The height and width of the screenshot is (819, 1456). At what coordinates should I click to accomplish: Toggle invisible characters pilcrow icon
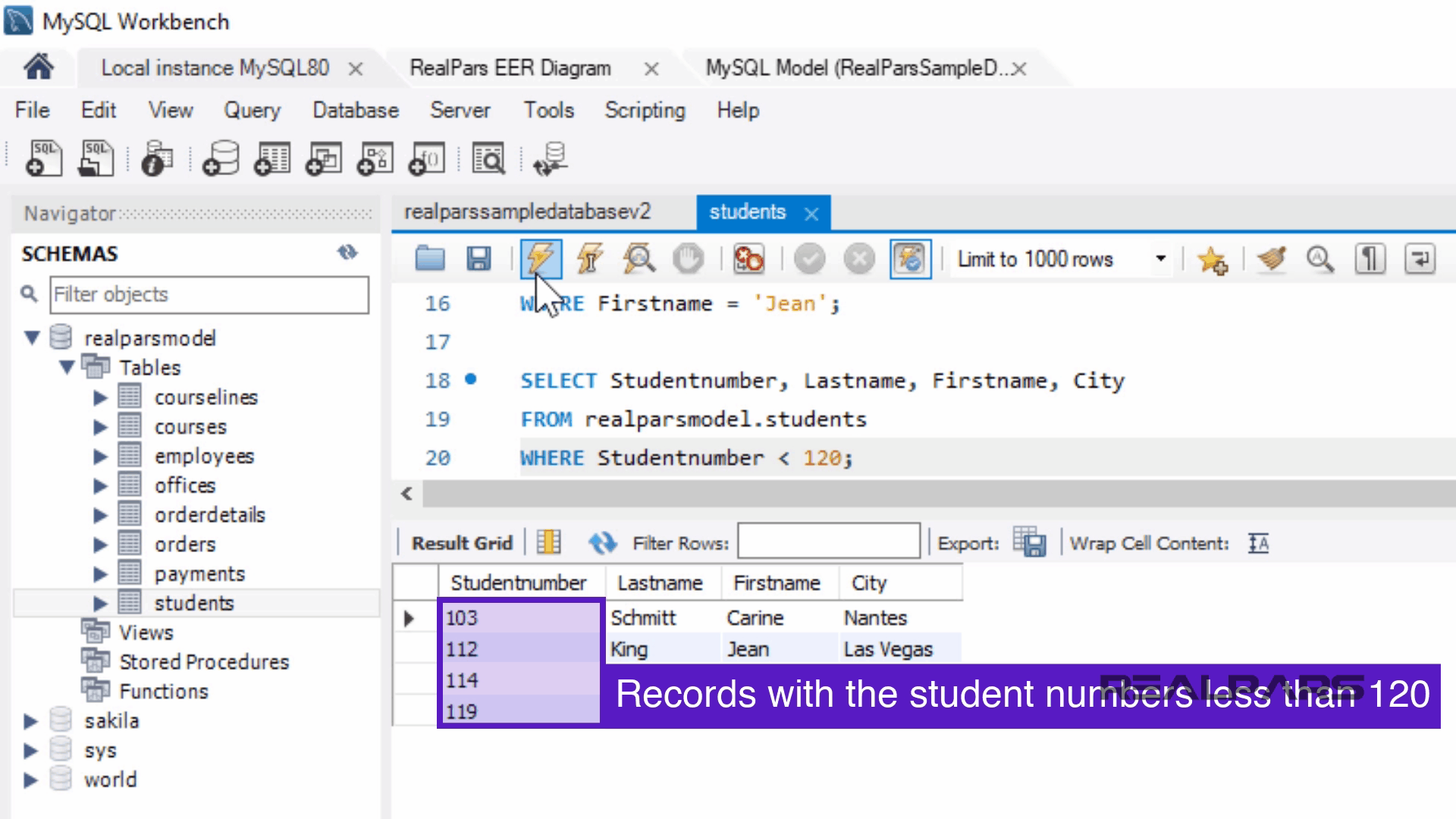(1370, 259)
